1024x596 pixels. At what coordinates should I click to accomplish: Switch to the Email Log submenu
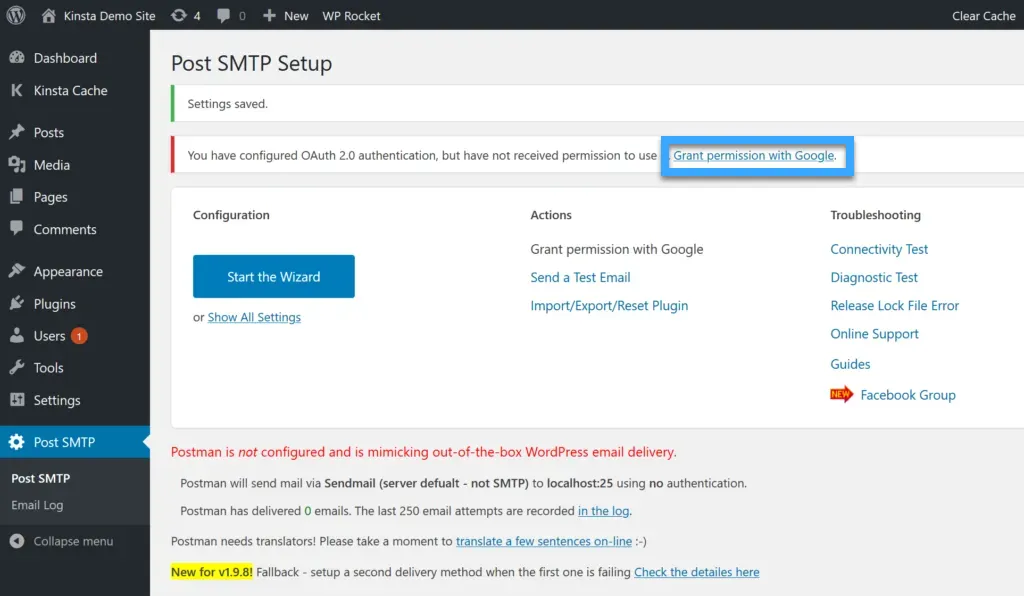[39, 506]
